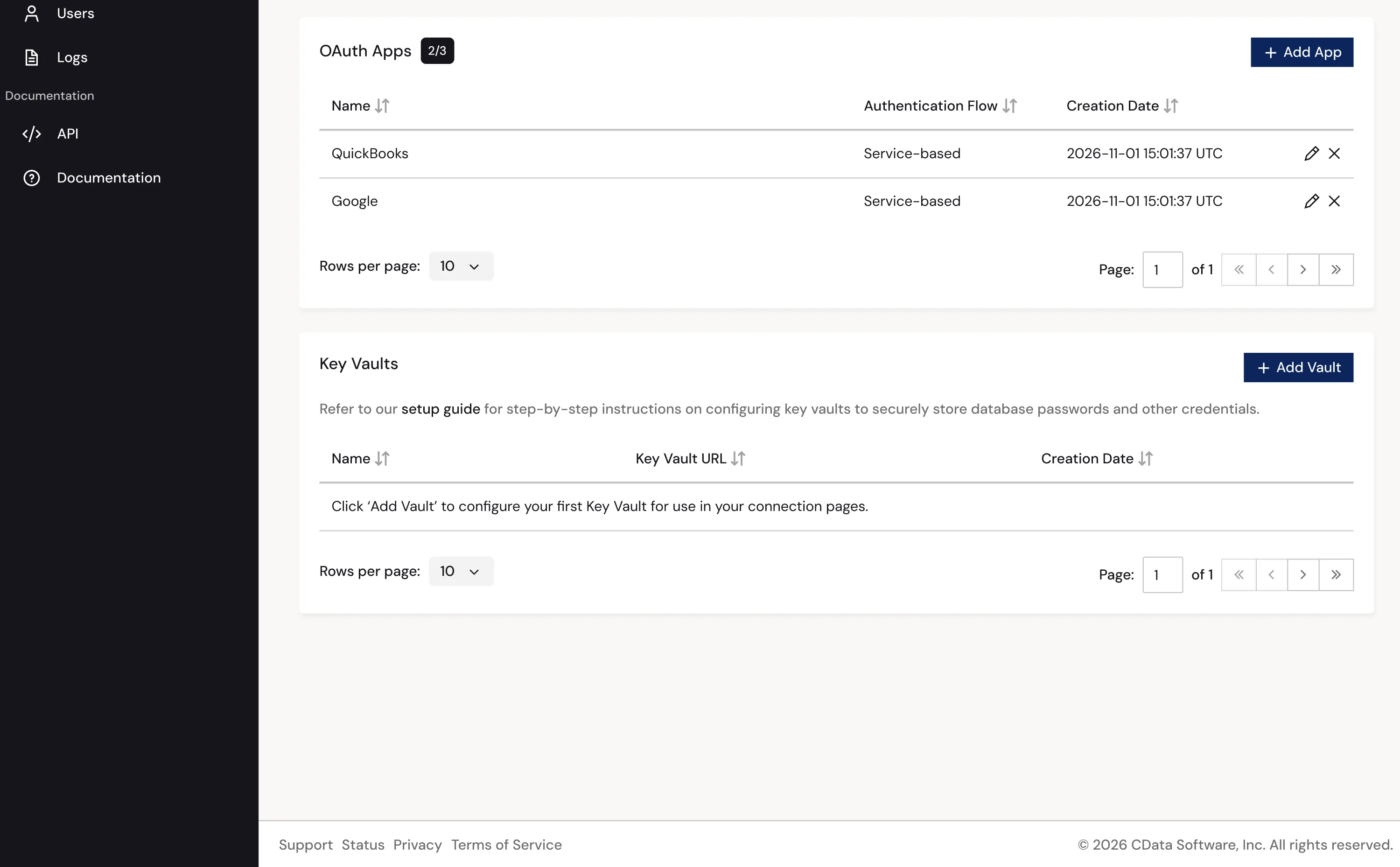Open the Support footer link
Screen dimensions: 1400x867
point(306,845)
